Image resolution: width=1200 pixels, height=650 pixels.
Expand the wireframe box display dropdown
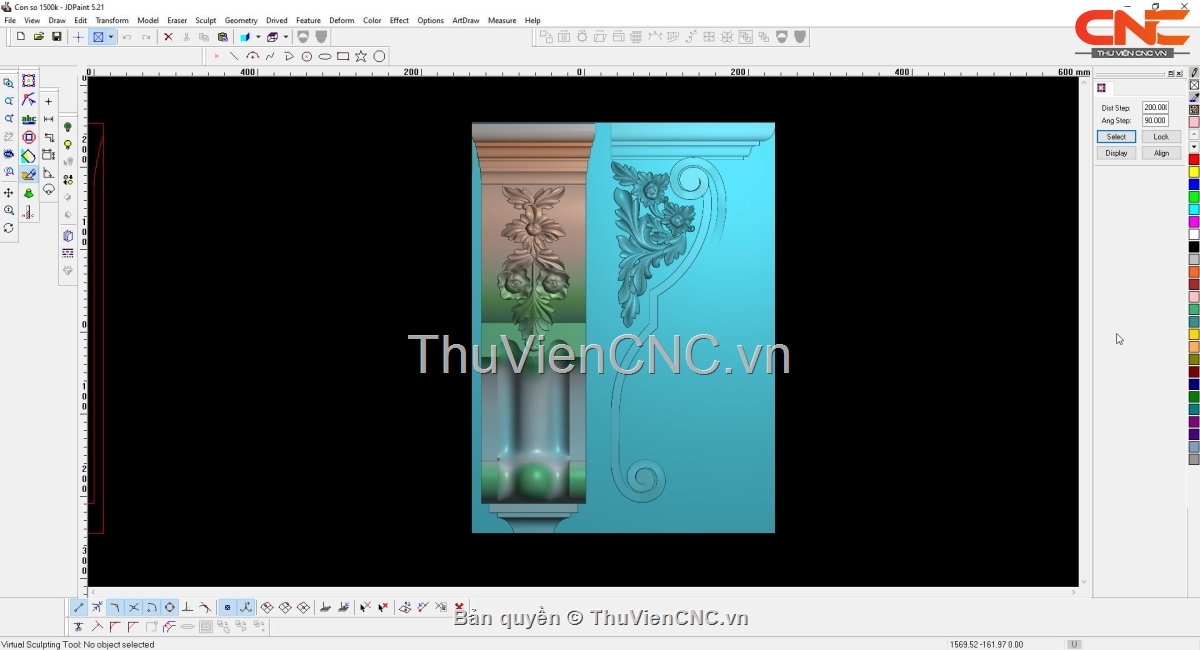point(286,37)
